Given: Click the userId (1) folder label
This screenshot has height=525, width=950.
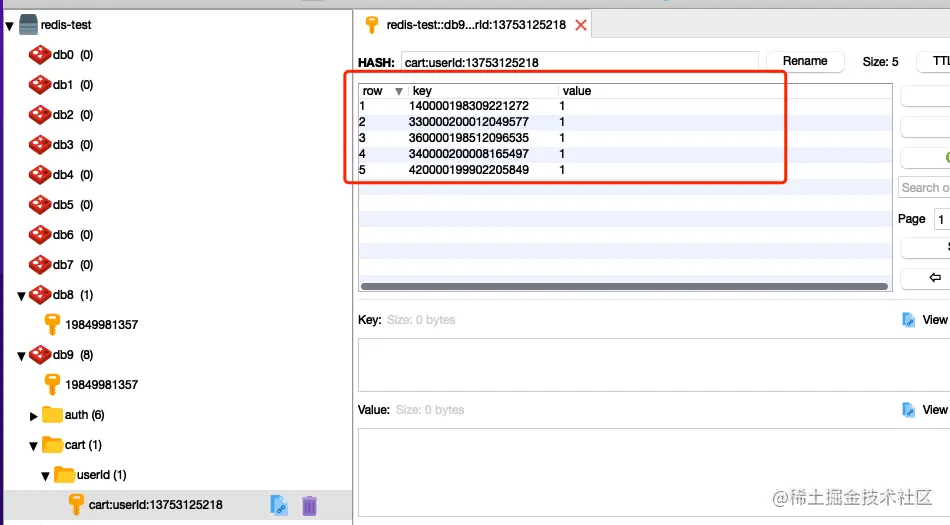Looking at the screenshot, I should pyautogui.click(x=101, y=475).
